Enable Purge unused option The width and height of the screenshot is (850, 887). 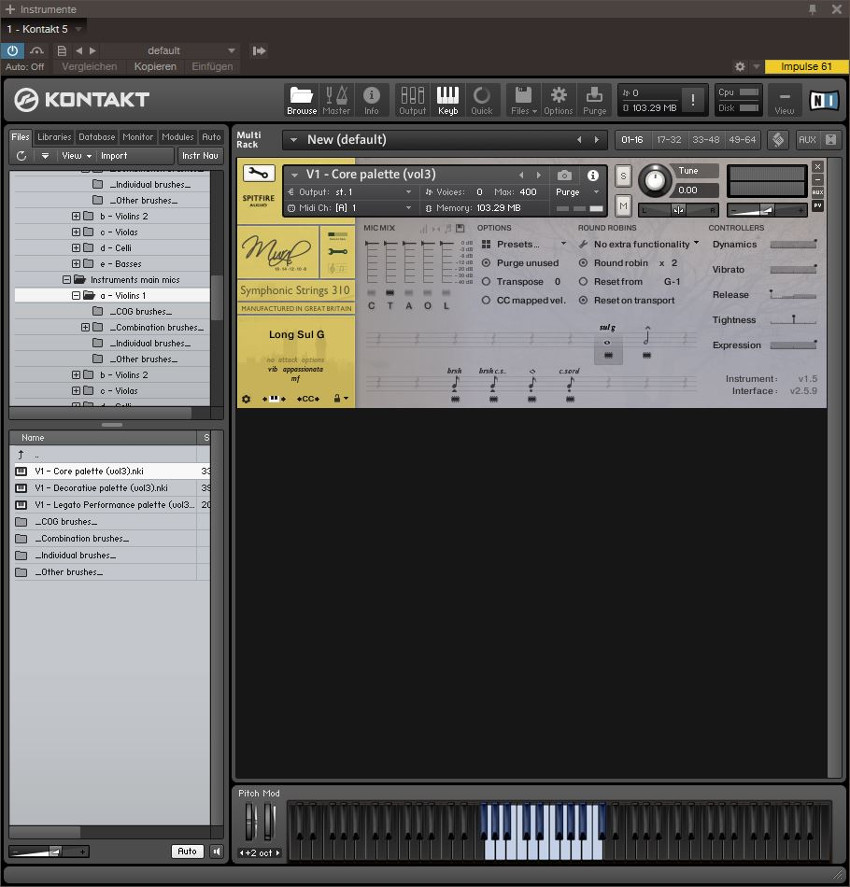(x=486, y=263)
